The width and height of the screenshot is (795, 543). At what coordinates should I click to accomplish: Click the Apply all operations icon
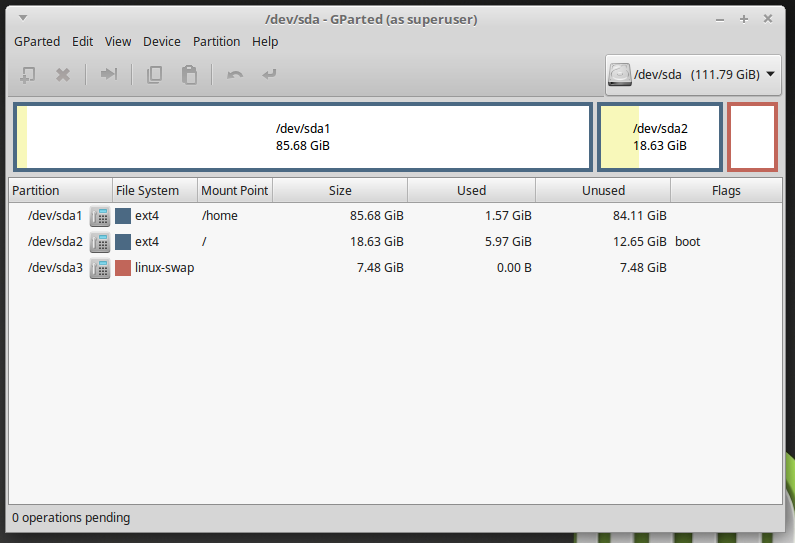point(269,74)
